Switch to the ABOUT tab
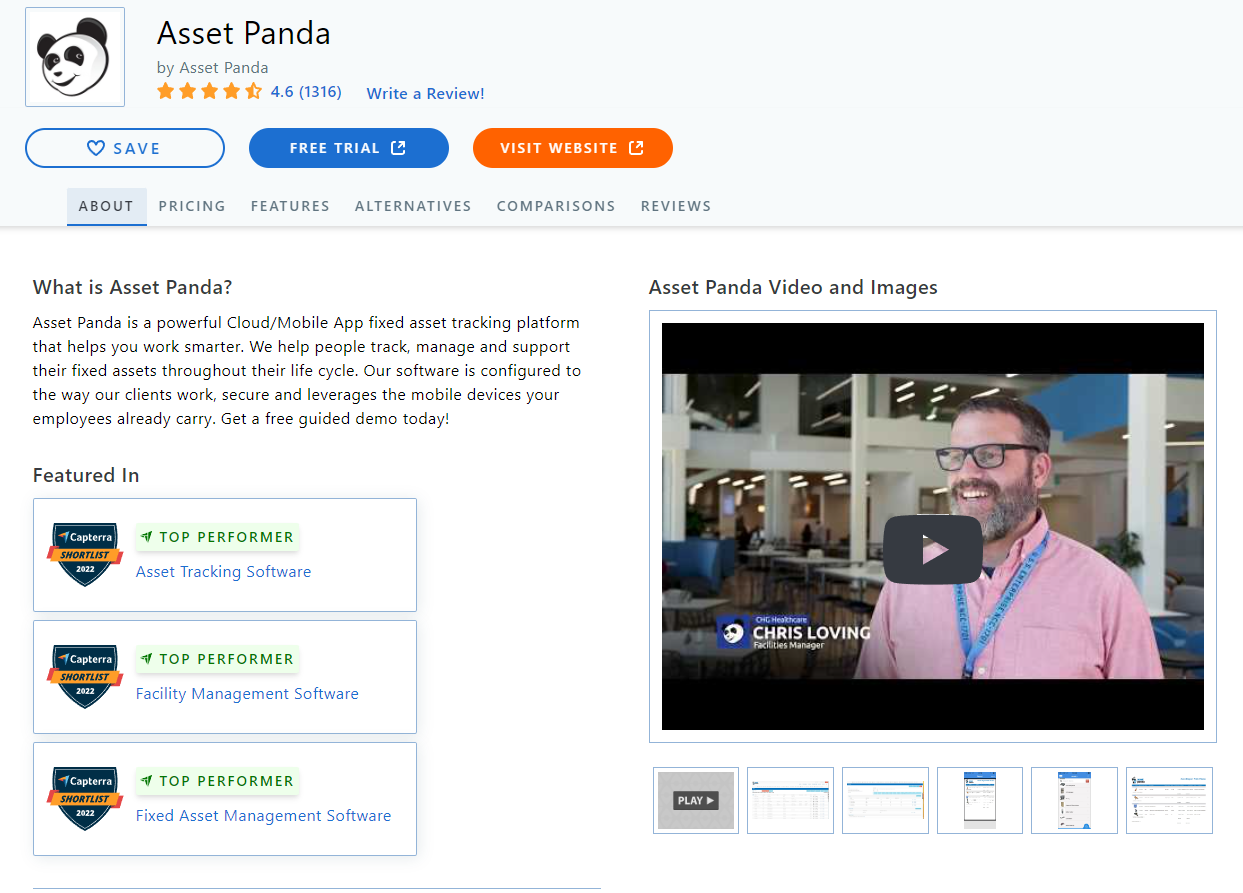Image resolution: width=1243 pixels, height=893 pixels. 107,206
